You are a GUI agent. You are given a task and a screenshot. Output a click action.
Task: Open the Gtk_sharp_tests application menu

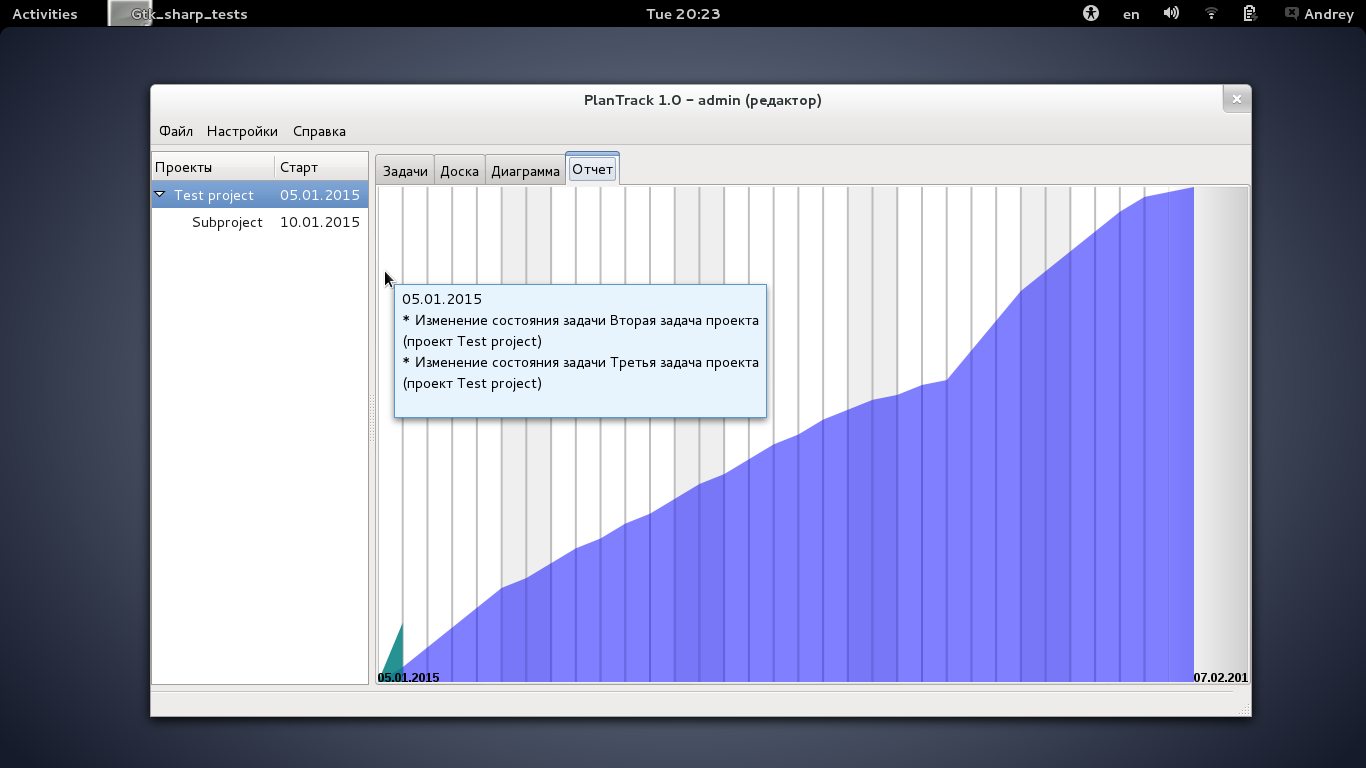180,14
